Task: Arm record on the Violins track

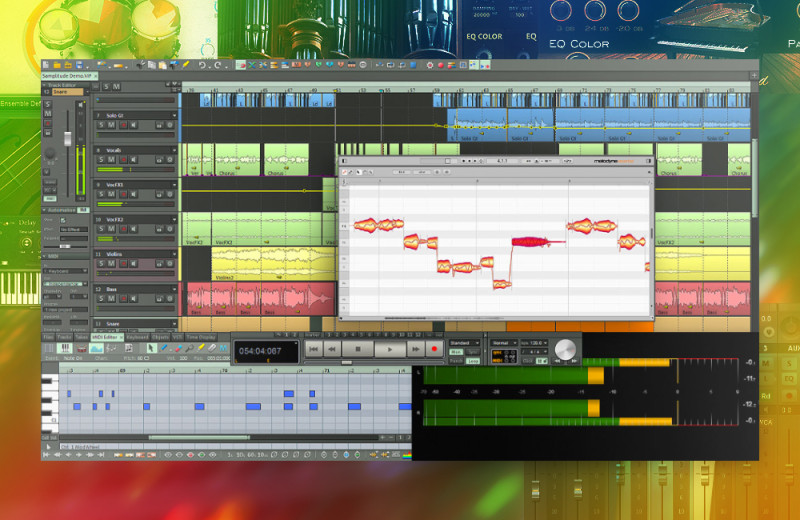Action: click(123, 266)
